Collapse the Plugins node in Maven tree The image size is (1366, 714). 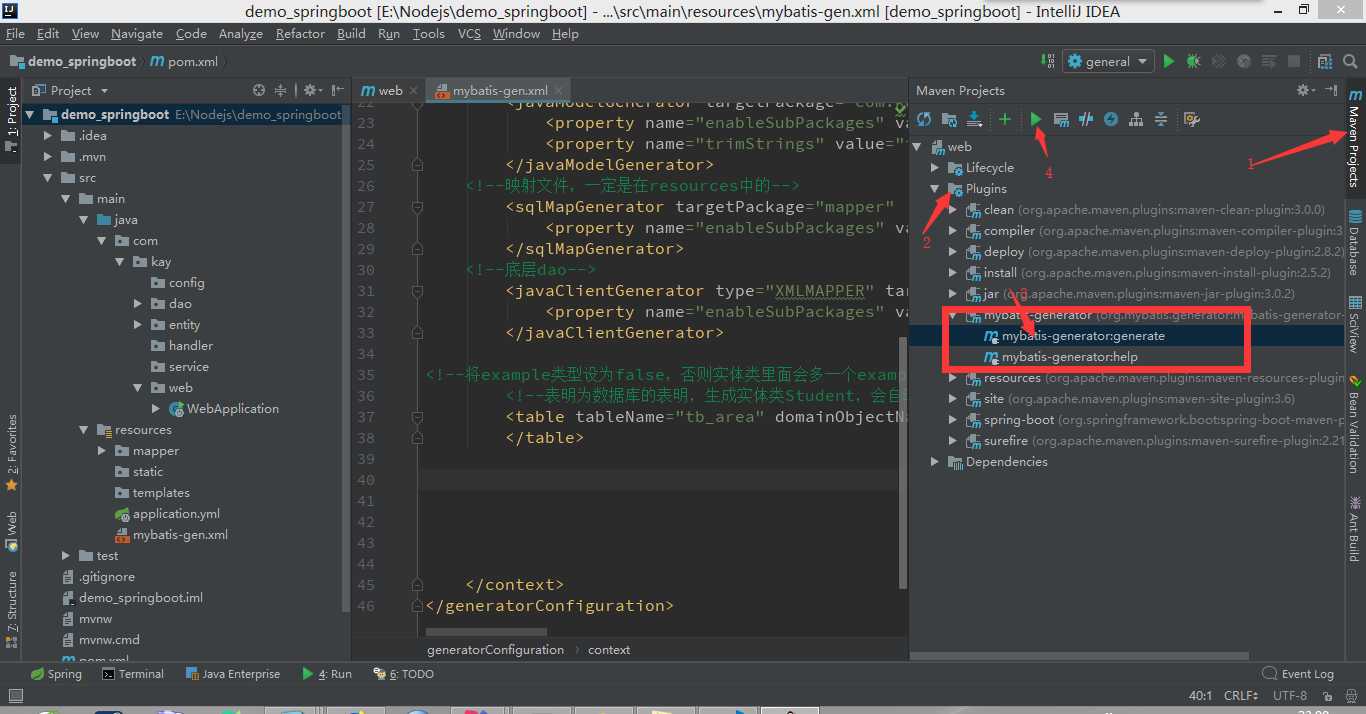click(936, 189)
